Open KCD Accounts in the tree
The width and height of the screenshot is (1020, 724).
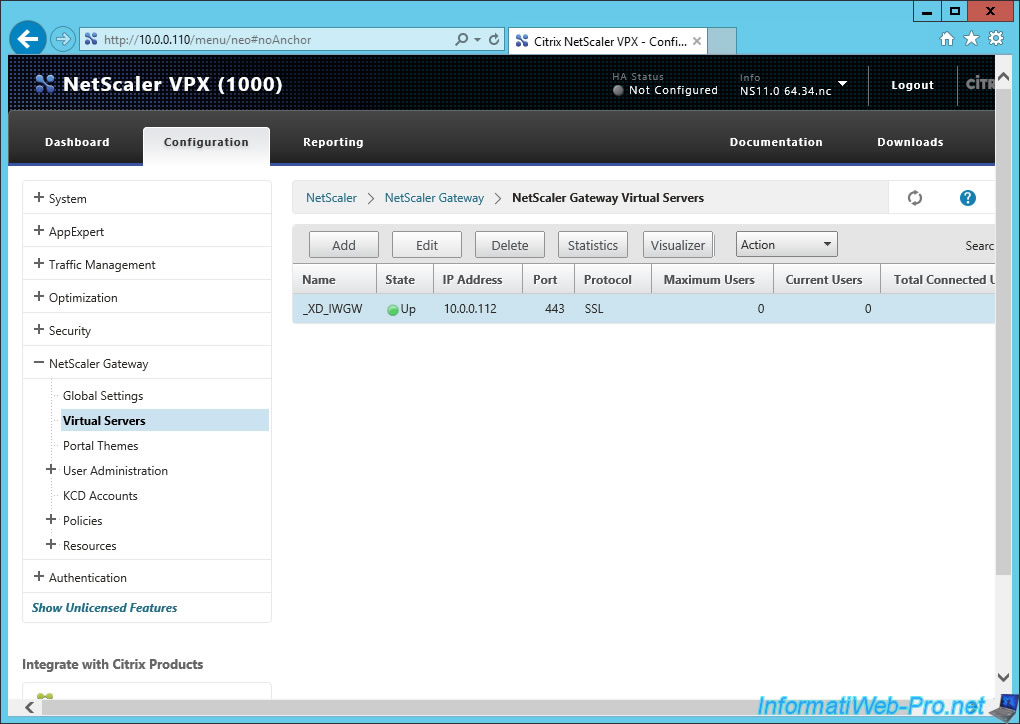coord(100,496)
